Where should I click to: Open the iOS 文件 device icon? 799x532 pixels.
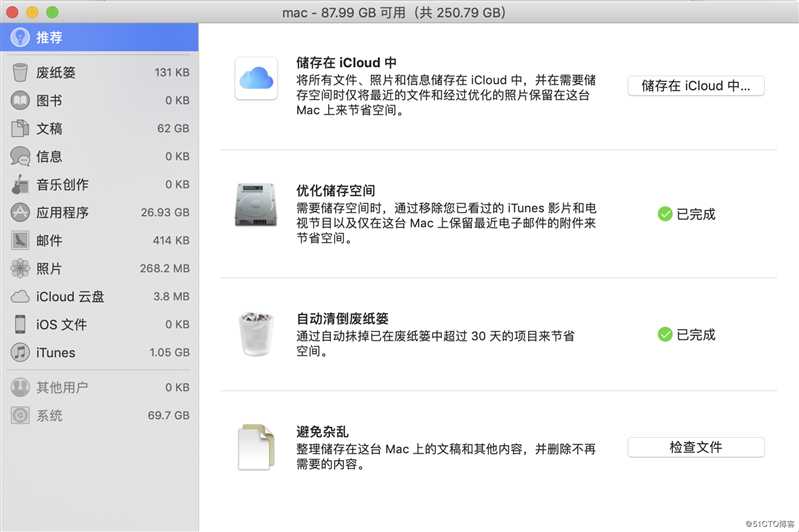click(x=20, y=324)
